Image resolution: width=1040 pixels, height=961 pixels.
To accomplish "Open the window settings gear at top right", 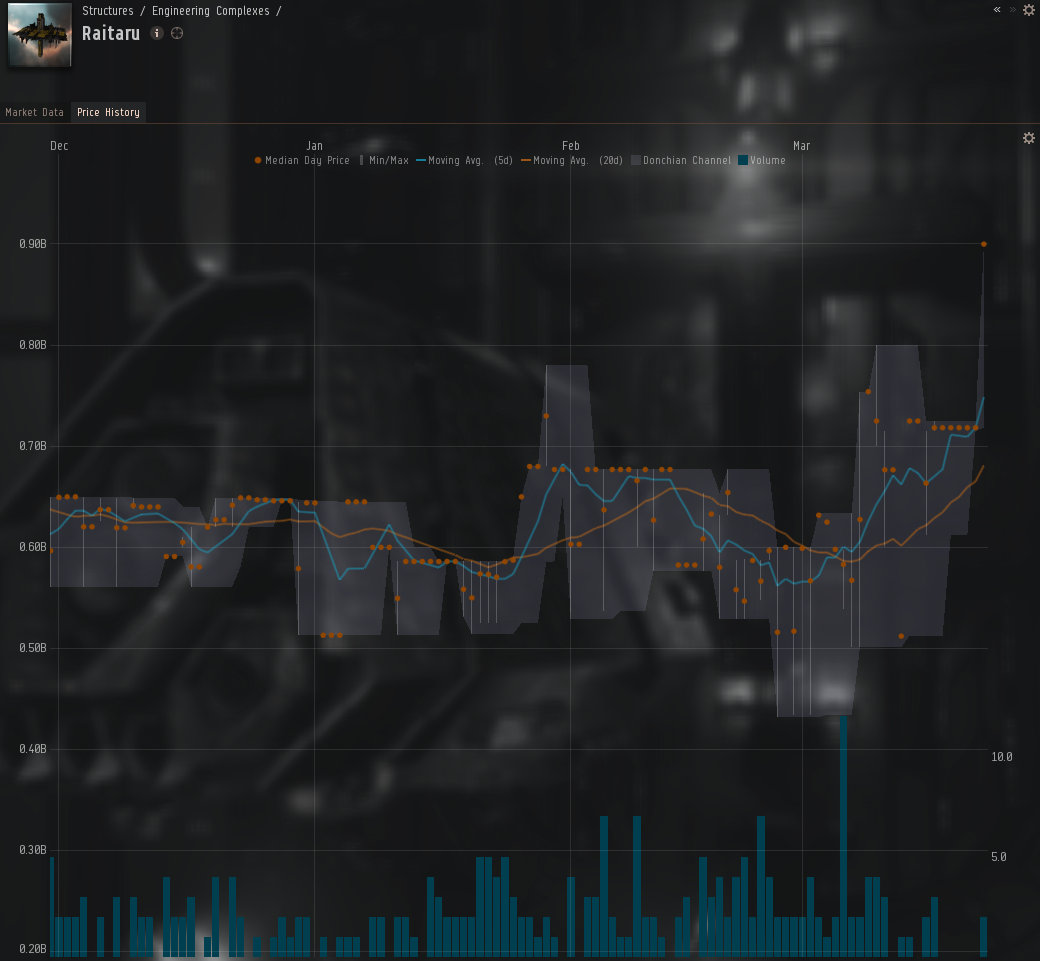I will (x=1029, y=10).
